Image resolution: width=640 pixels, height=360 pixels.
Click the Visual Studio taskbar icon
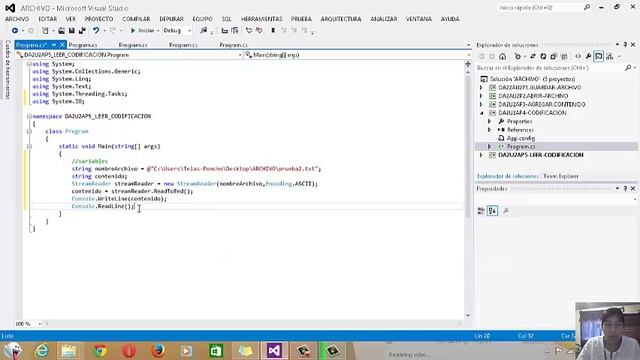tap(274, 351)
